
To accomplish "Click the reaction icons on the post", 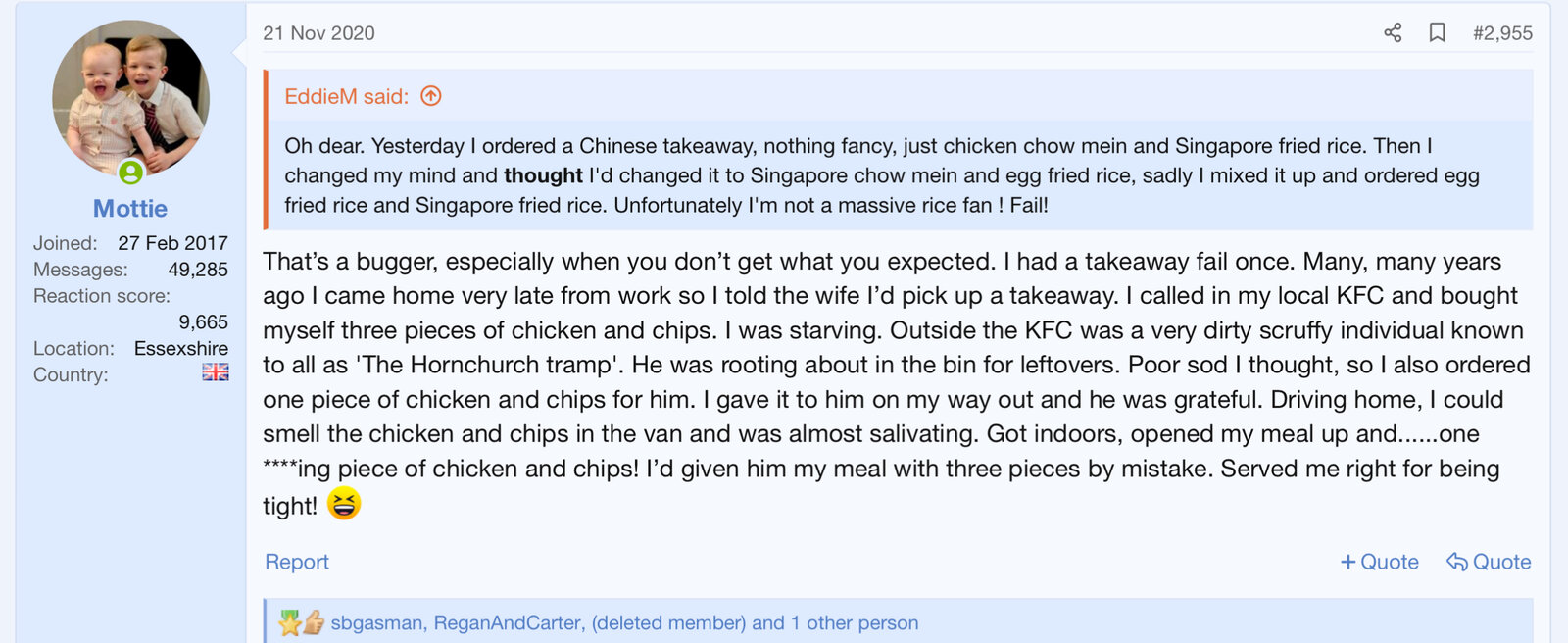I will 301,622.
